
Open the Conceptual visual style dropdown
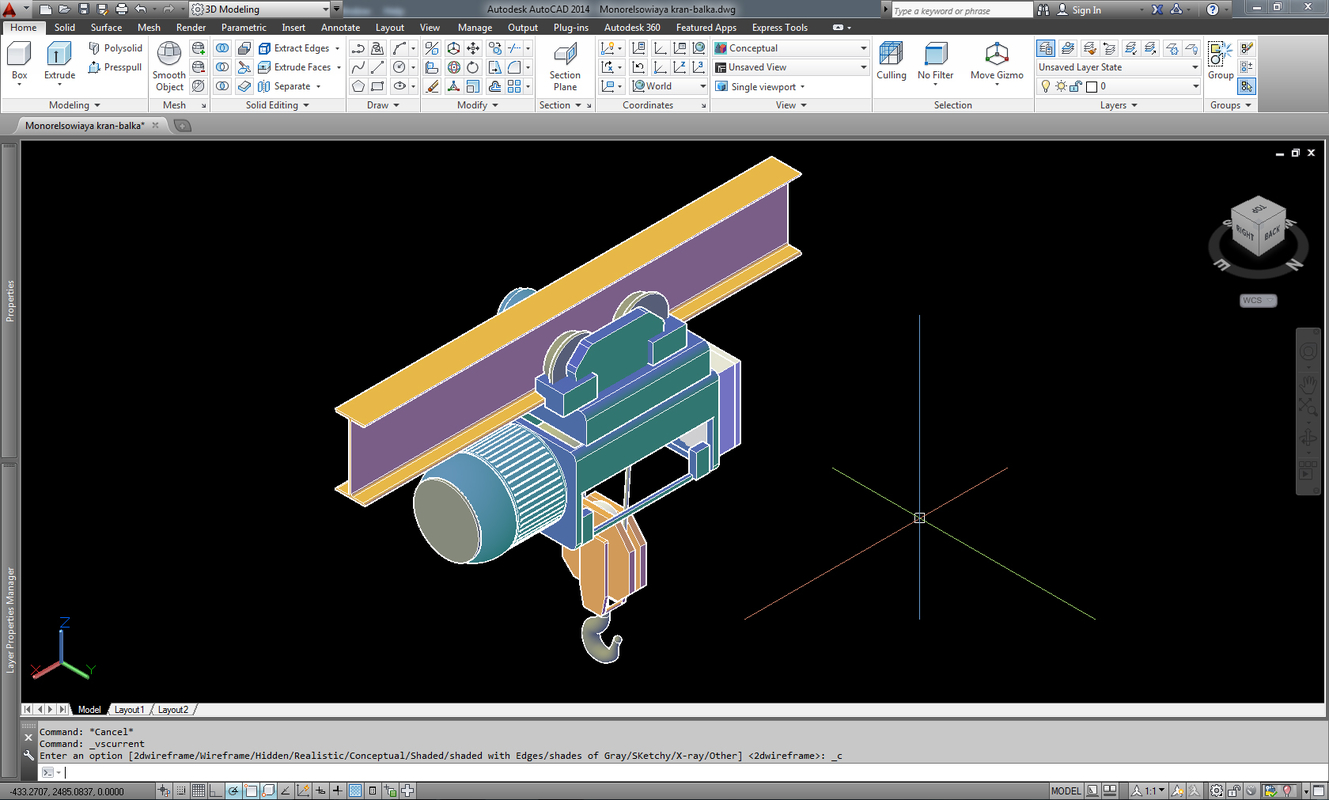[x=862, y=47]
